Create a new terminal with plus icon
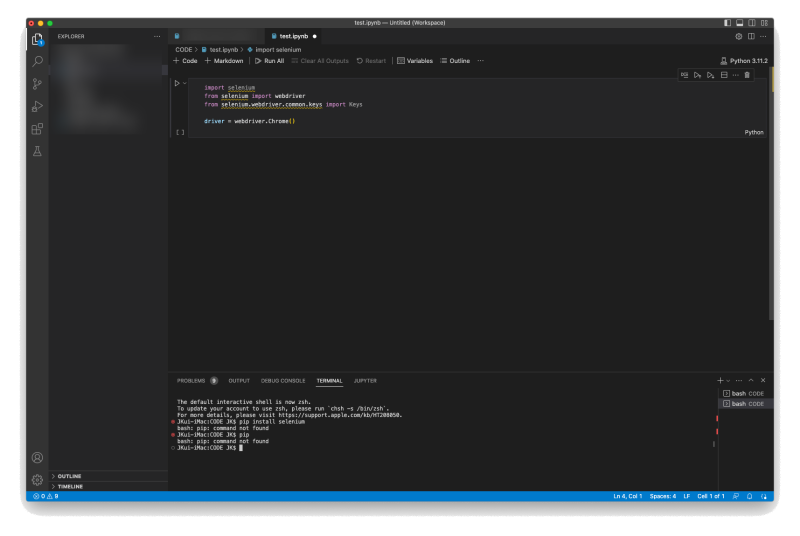This screenshot has width=800, height=536. [720, 380]
